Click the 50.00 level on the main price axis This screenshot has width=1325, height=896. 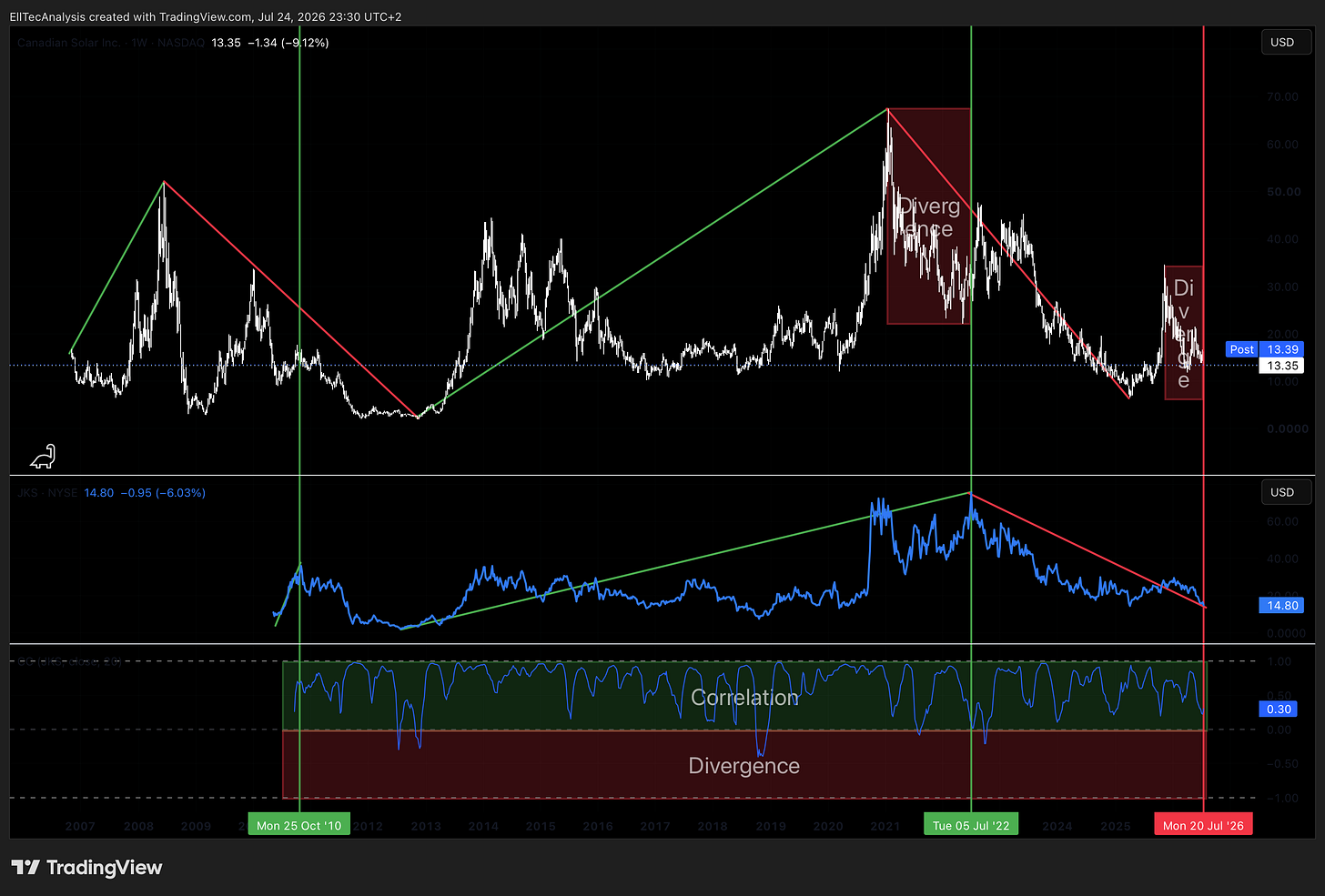1282,192
